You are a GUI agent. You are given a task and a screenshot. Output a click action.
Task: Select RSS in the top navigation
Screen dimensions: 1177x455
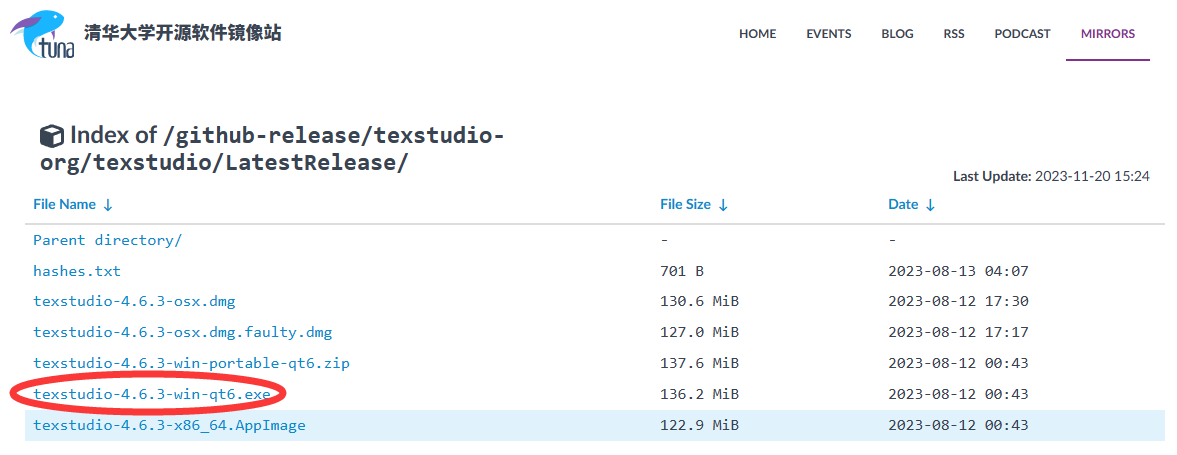[954, 34]
